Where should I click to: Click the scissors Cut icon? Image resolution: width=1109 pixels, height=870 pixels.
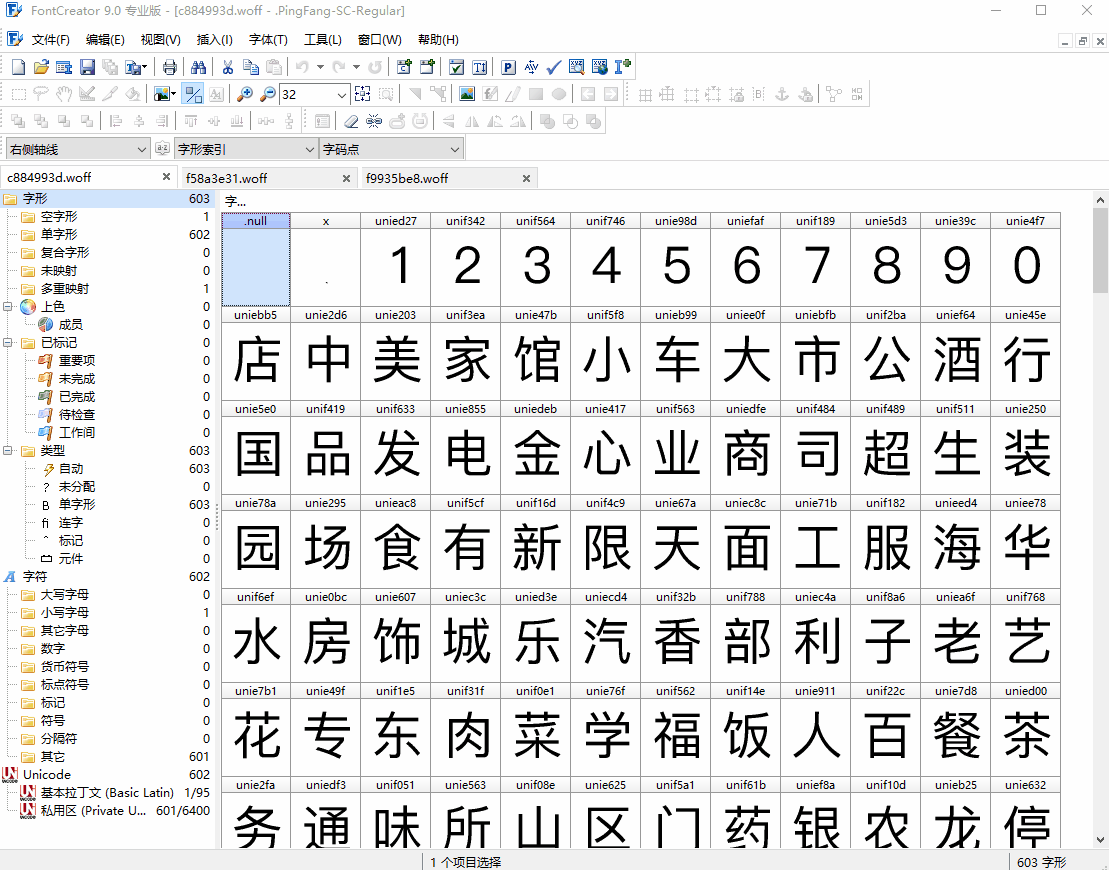pos(228,67)
